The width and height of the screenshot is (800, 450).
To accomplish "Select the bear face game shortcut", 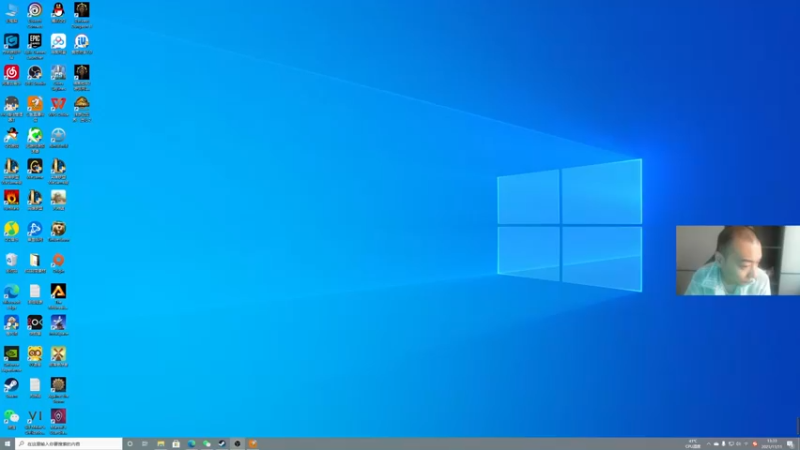I will click(x=58, y=232).
